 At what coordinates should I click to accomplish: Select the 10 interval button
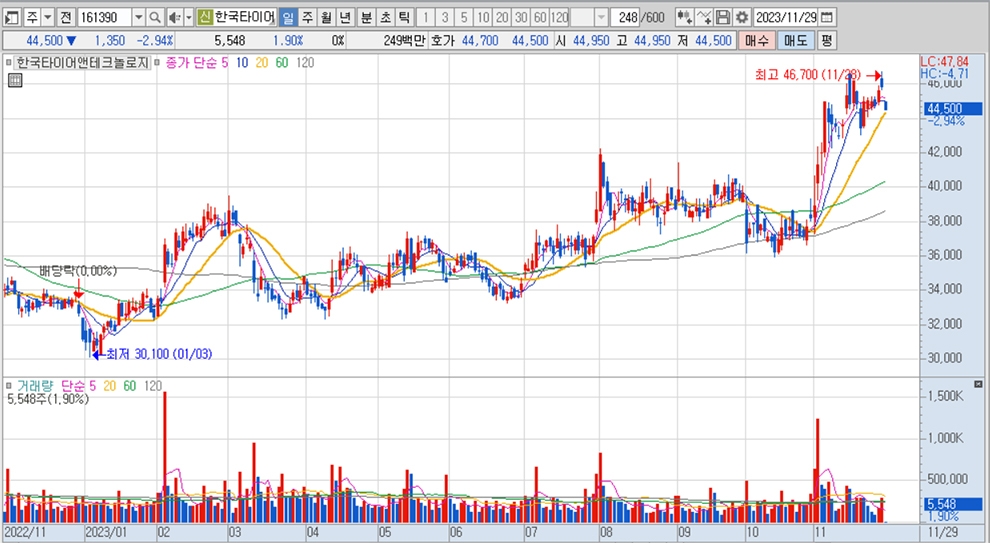point(484,17)
